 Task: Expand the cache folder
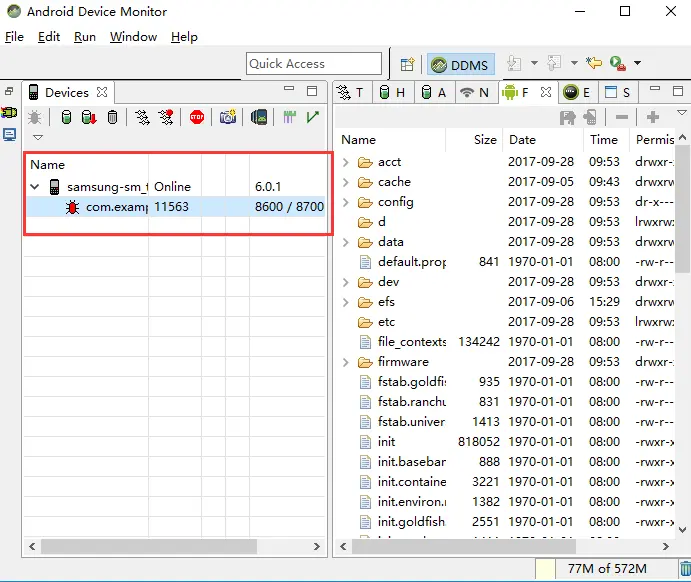tap(346, 182)
